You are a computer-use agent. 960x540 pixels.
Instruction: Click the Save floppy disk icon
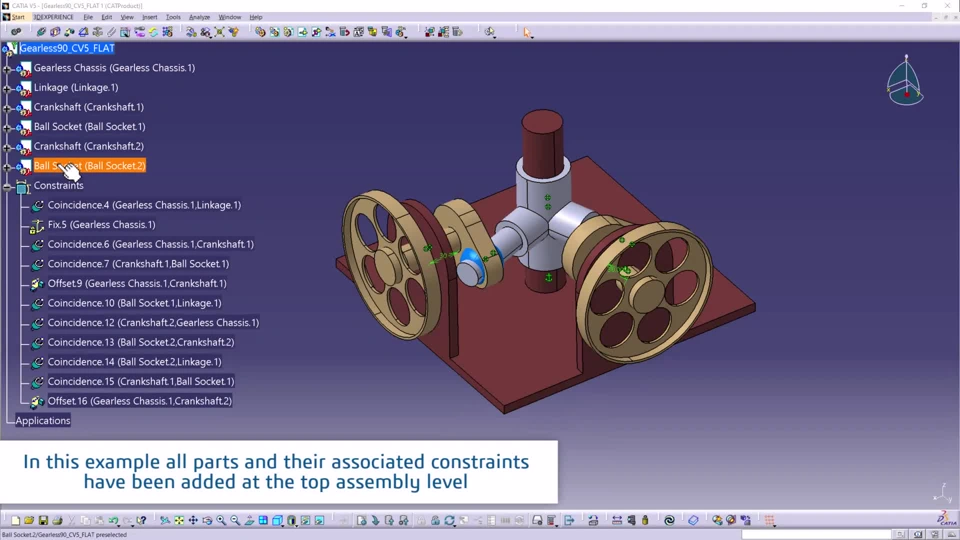(43, 520)
